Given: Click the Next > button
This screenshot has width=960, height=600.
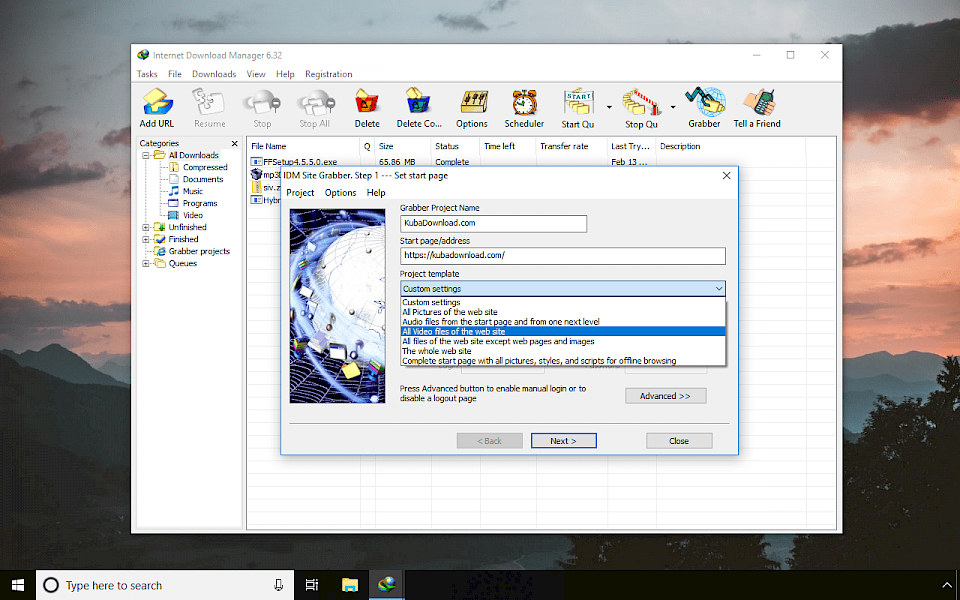Looking at the screenshot, I should (x=563, y=441).
